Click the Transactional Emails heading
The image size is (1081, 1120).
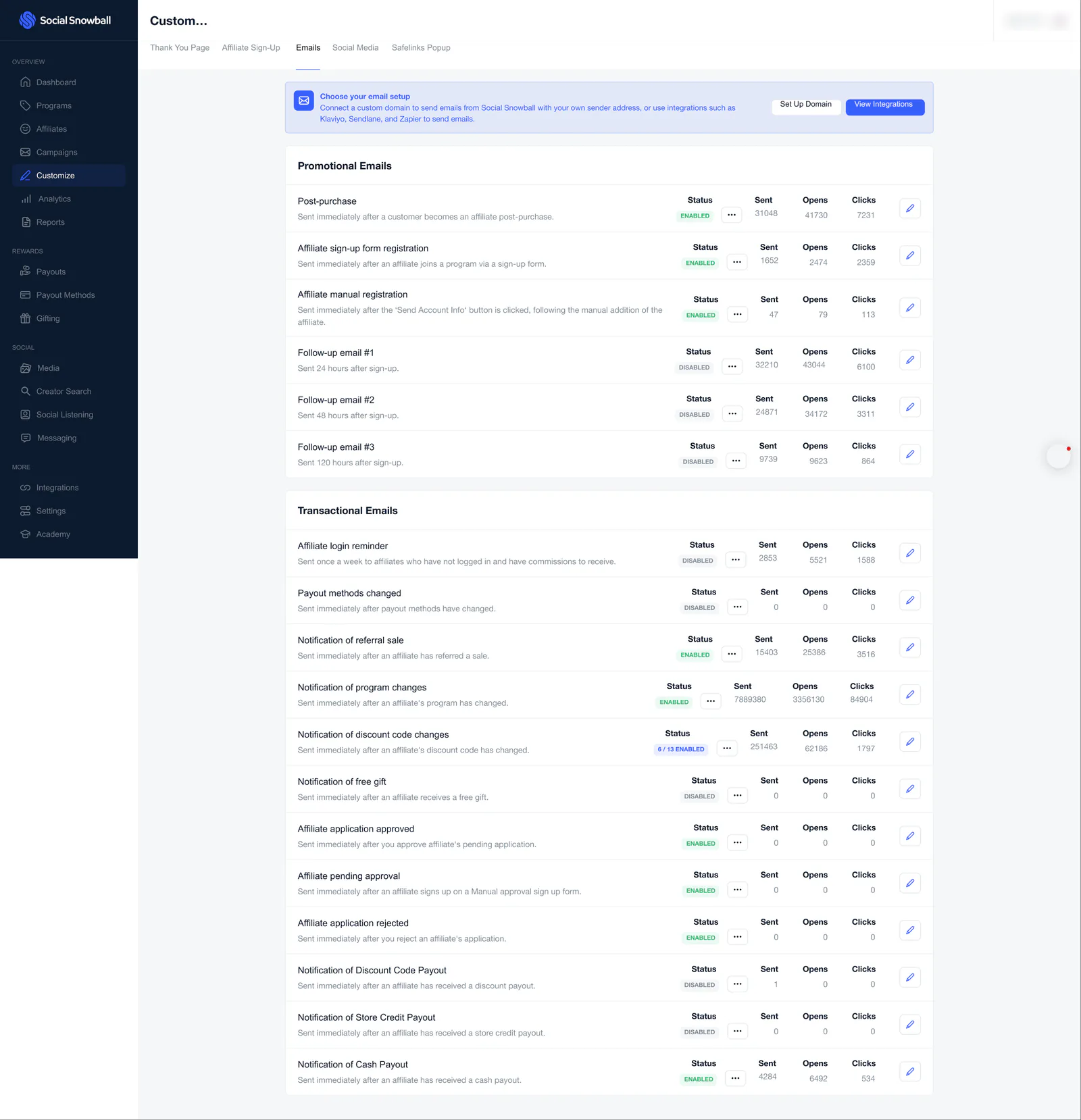[348, 511]
